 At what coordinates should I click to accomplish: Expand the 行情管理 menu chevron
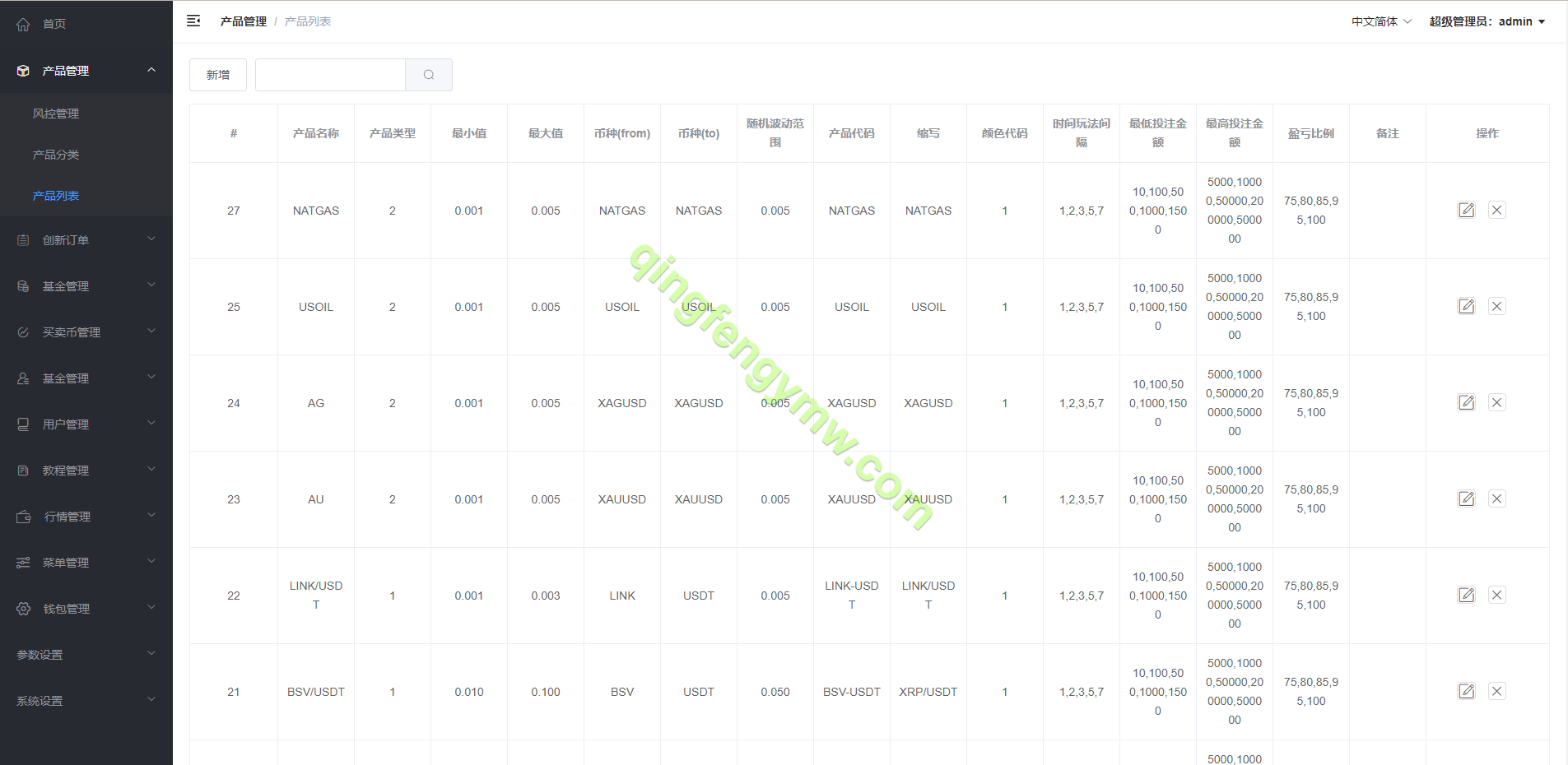tap(151, 516)
